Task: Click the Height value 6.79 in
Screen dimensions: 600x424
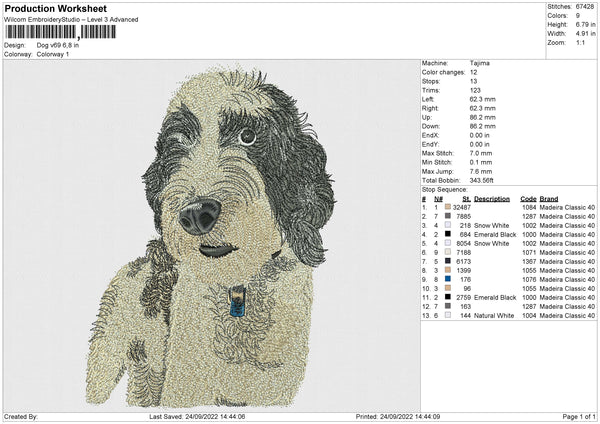Action: pos(585,24)
